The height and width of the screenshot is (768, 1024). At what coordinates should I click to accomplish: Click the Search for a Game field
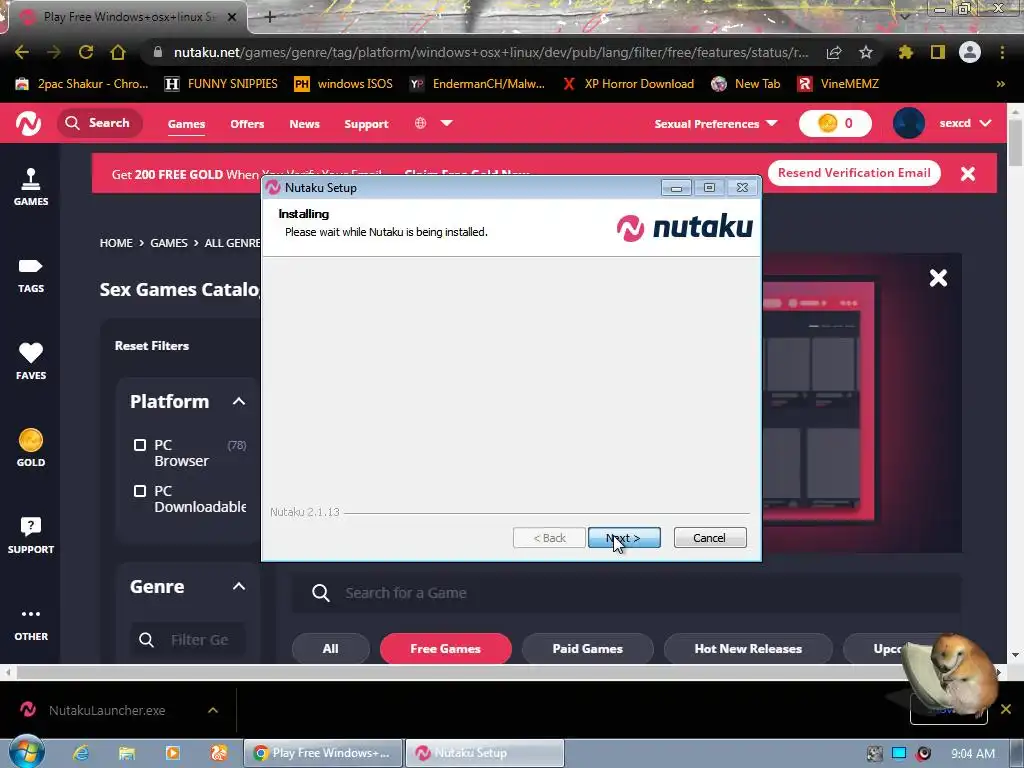coord(626,593)
